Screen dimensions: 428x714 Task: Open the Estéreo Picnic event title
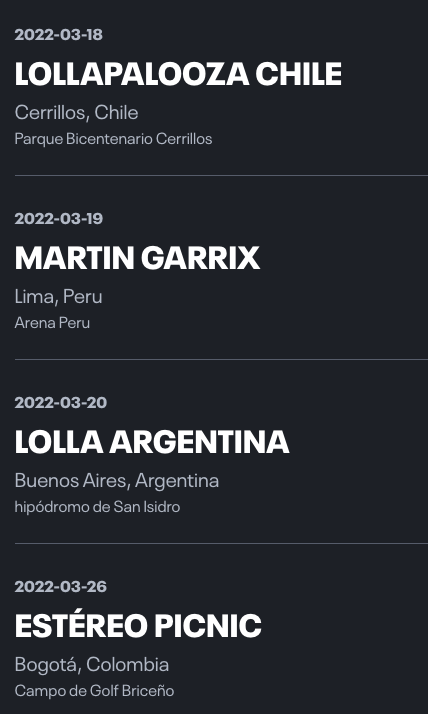(138, 626)
